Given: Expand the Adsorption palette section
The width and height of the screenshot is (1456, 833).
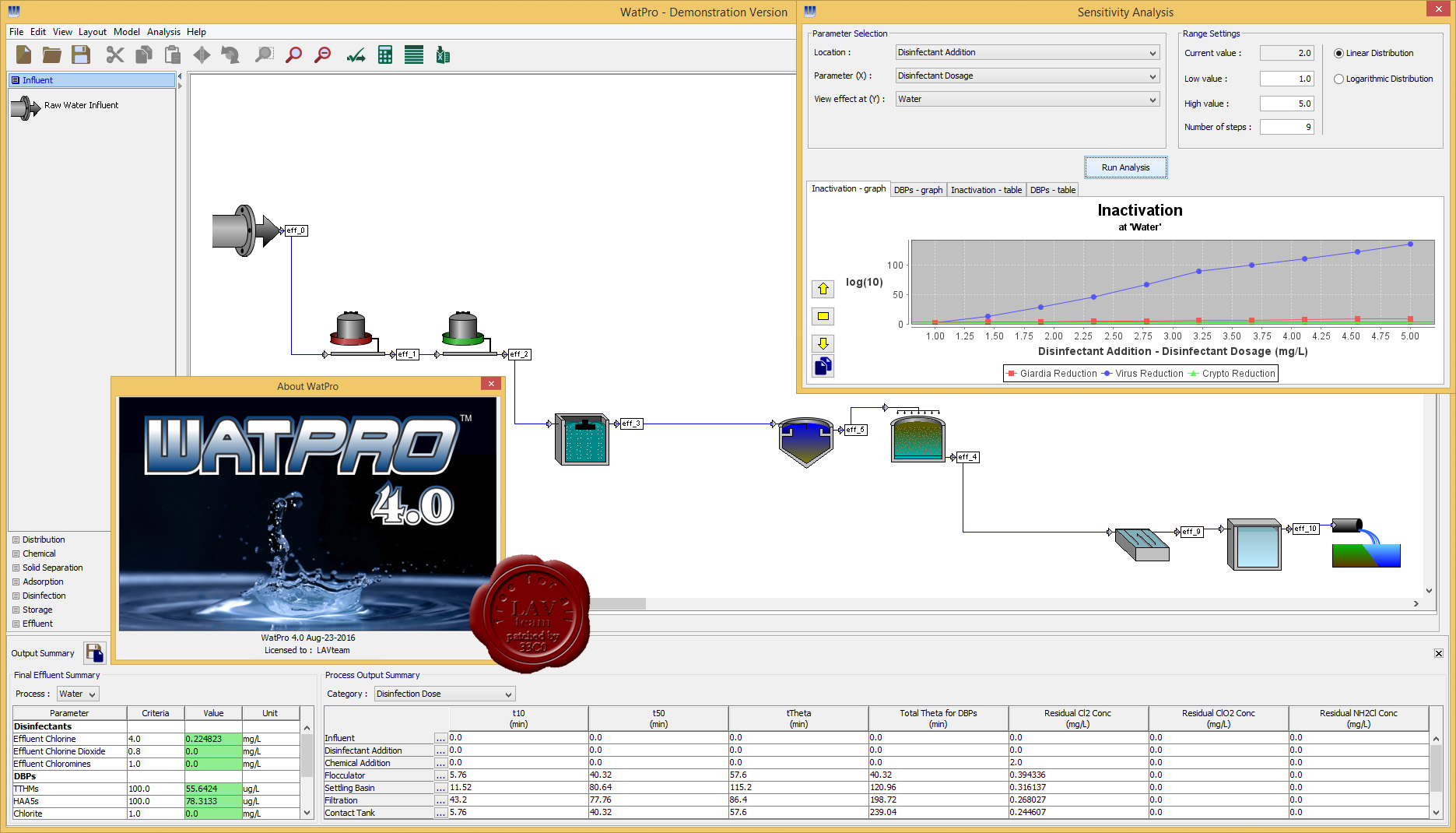Looking at the screenshot, I should tap(43, 582).
